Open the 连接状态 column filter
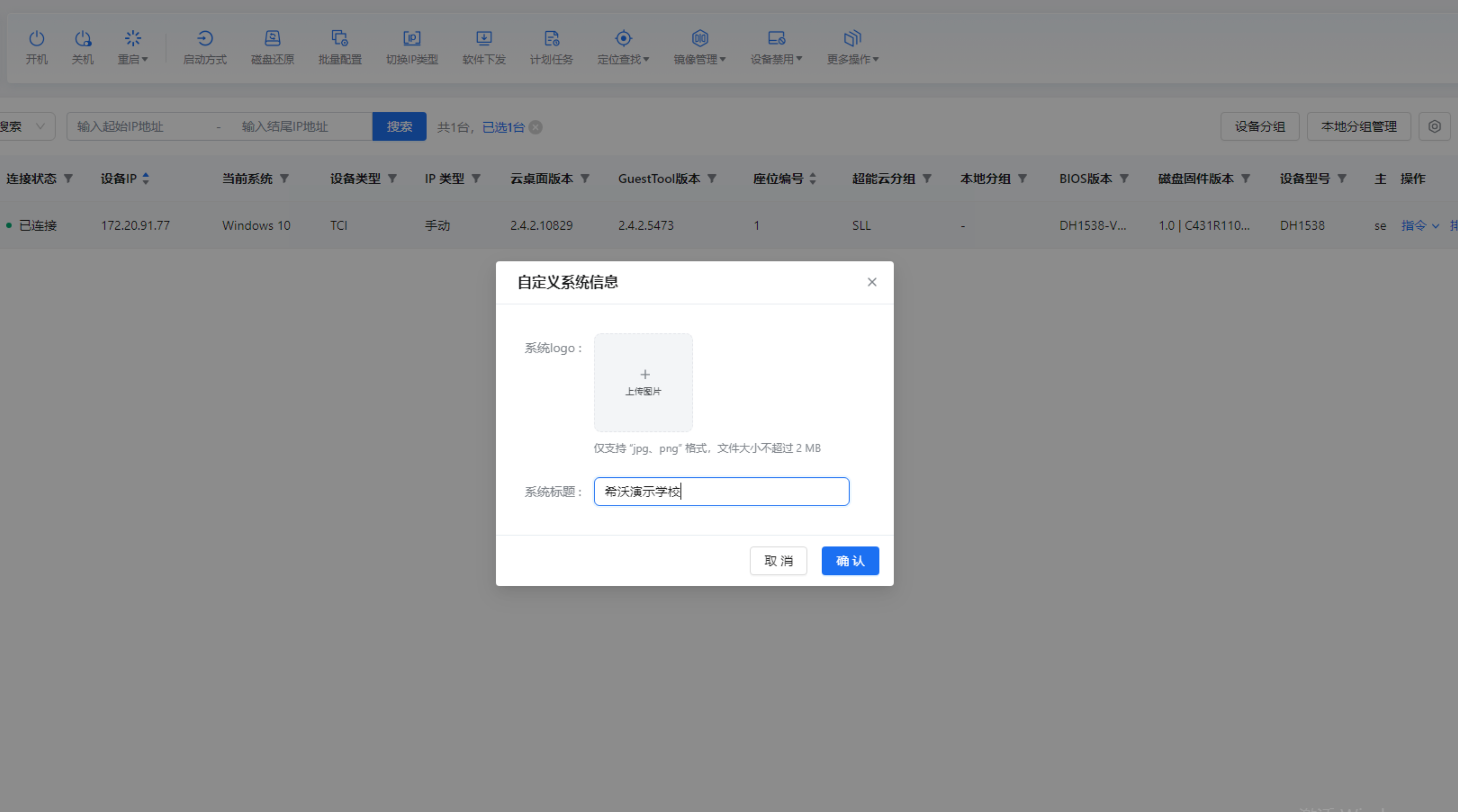The height and width of the screenshot is (812, 1458). pos(69,179)
